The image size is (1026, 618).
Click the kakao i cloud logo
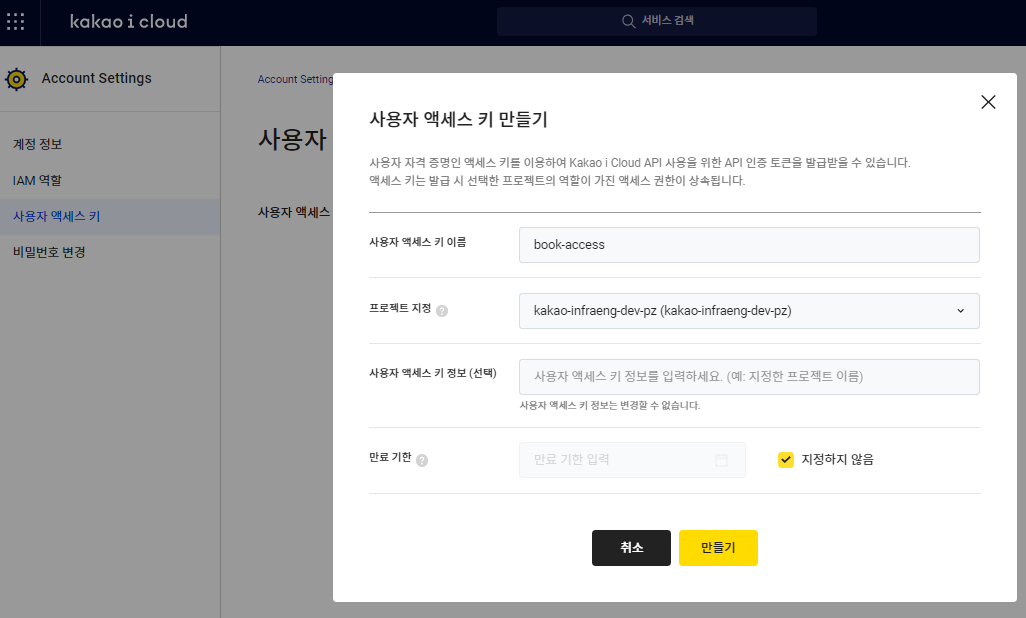pos(128,22)
